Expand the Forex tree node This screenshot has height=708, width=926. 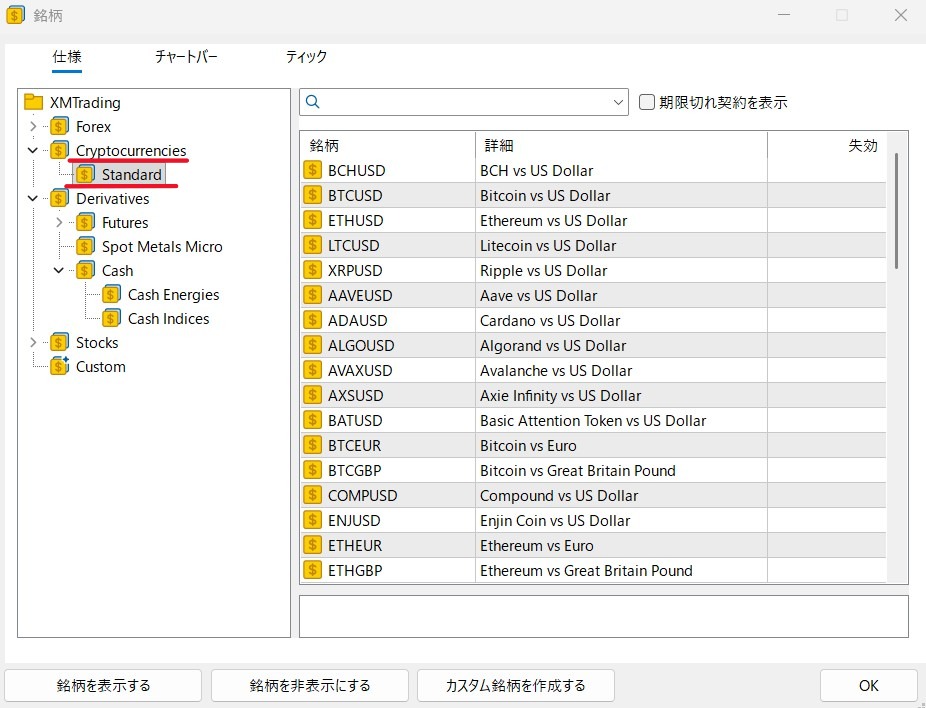click(x=33, y=126)
